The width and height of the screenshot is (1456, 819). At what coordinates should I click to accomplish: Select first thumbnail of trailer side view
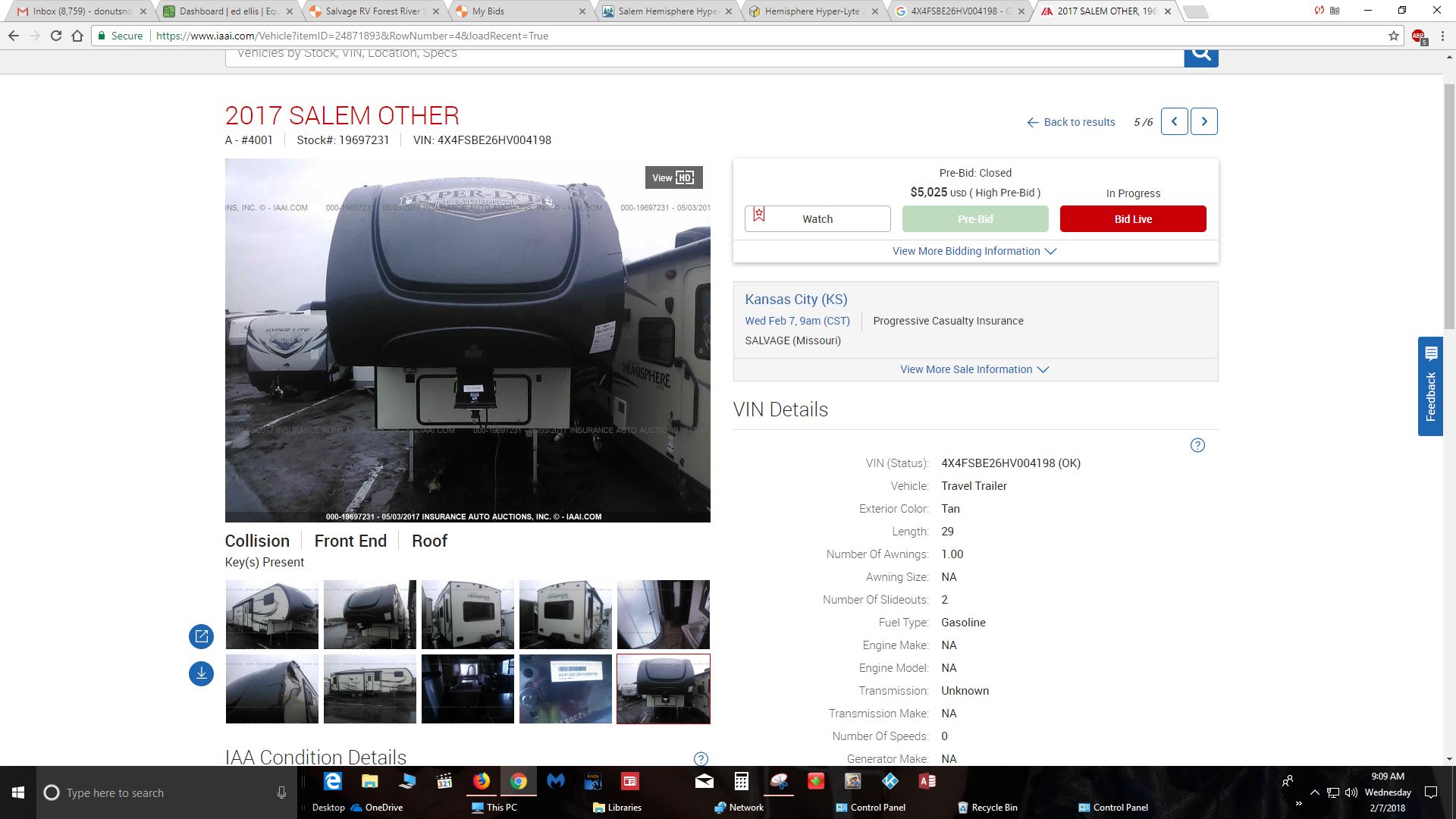[x=272, y=614]
